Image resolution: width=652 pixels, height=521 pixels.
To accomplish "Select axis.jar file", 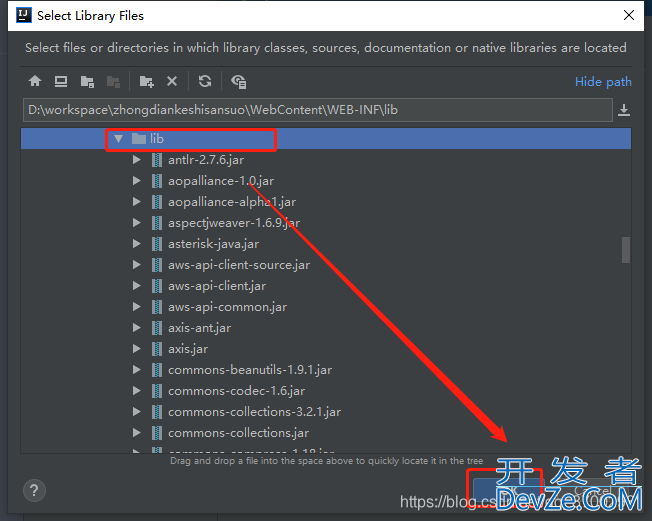I will [x=188, y=349].
